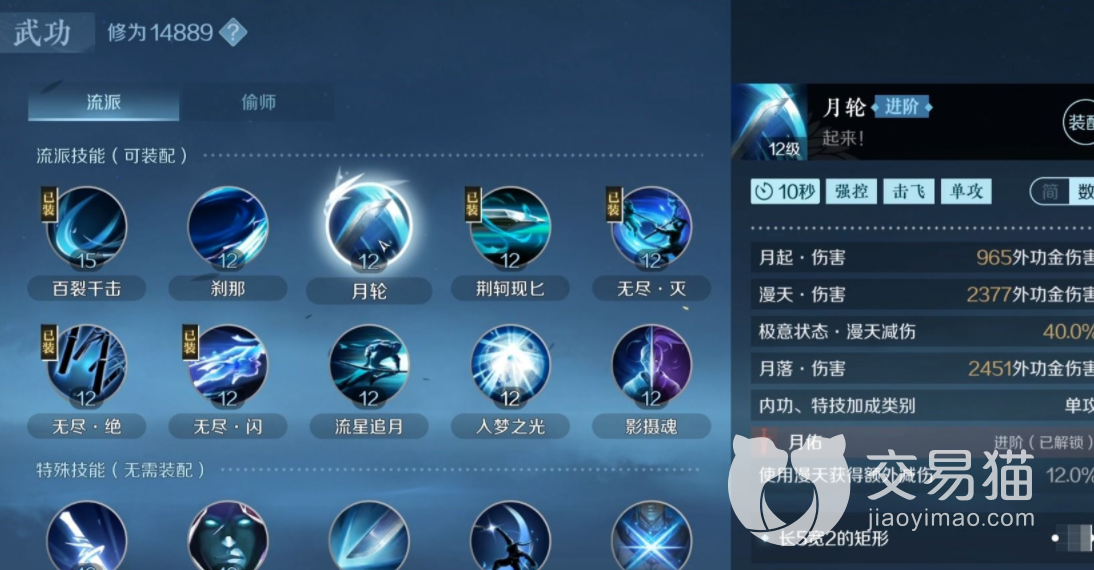The width and height of the screenshot is (1094, 570).
Task: Select the 影摄魂 skill icon
Action: click(x=652, y=366)
